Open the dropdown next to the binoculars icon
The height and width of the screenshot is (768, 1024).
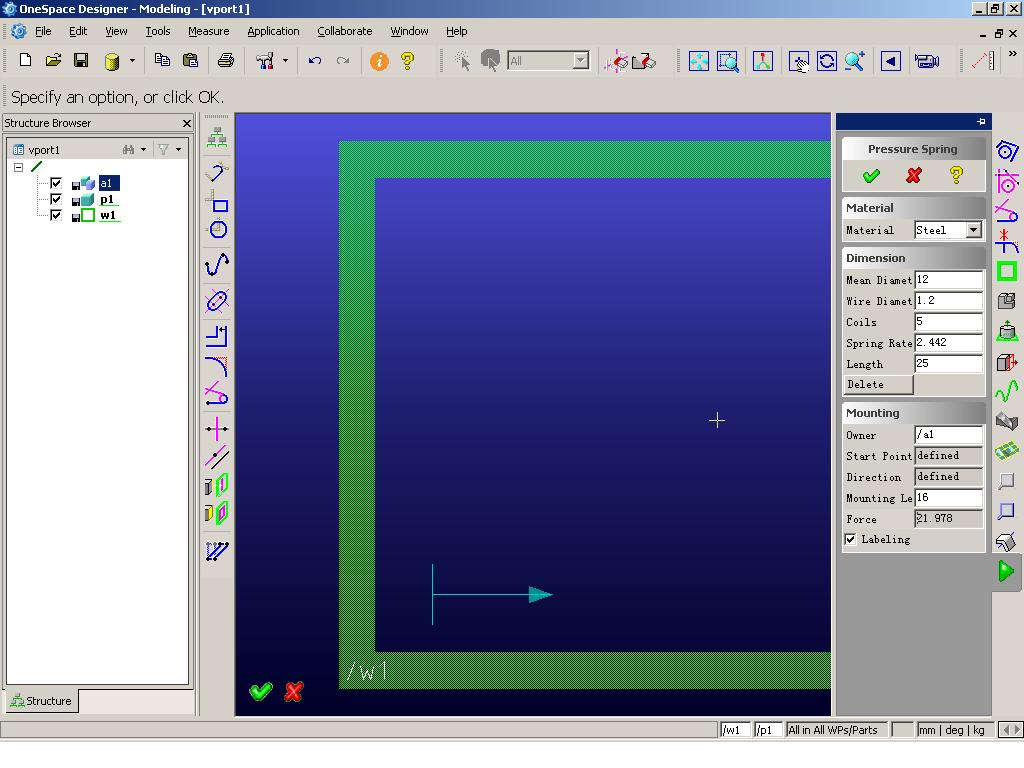tap(144, 150)
